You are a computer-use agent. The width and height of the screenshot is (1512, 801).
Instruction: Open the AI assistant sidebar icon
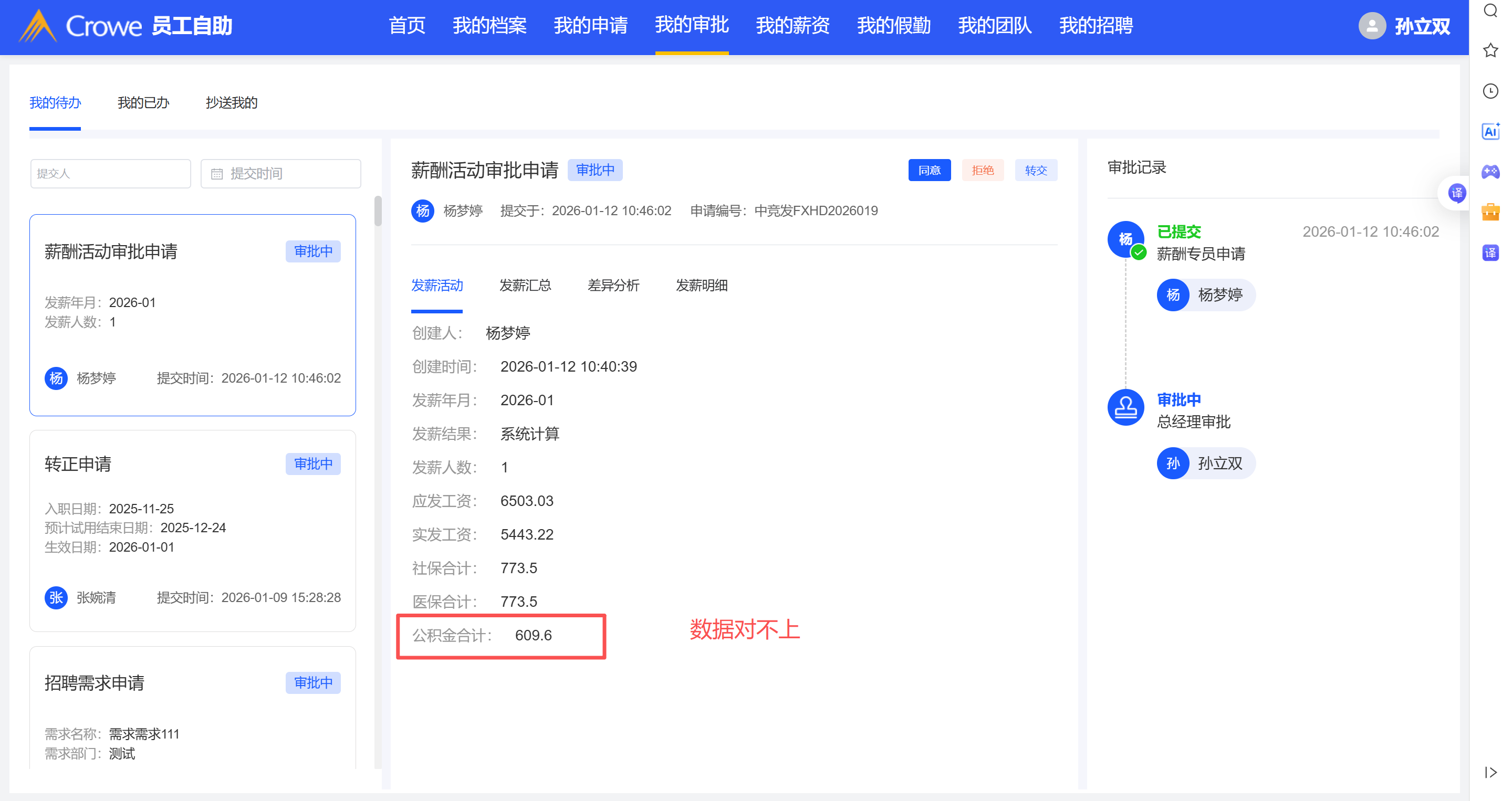(1490, 131)
